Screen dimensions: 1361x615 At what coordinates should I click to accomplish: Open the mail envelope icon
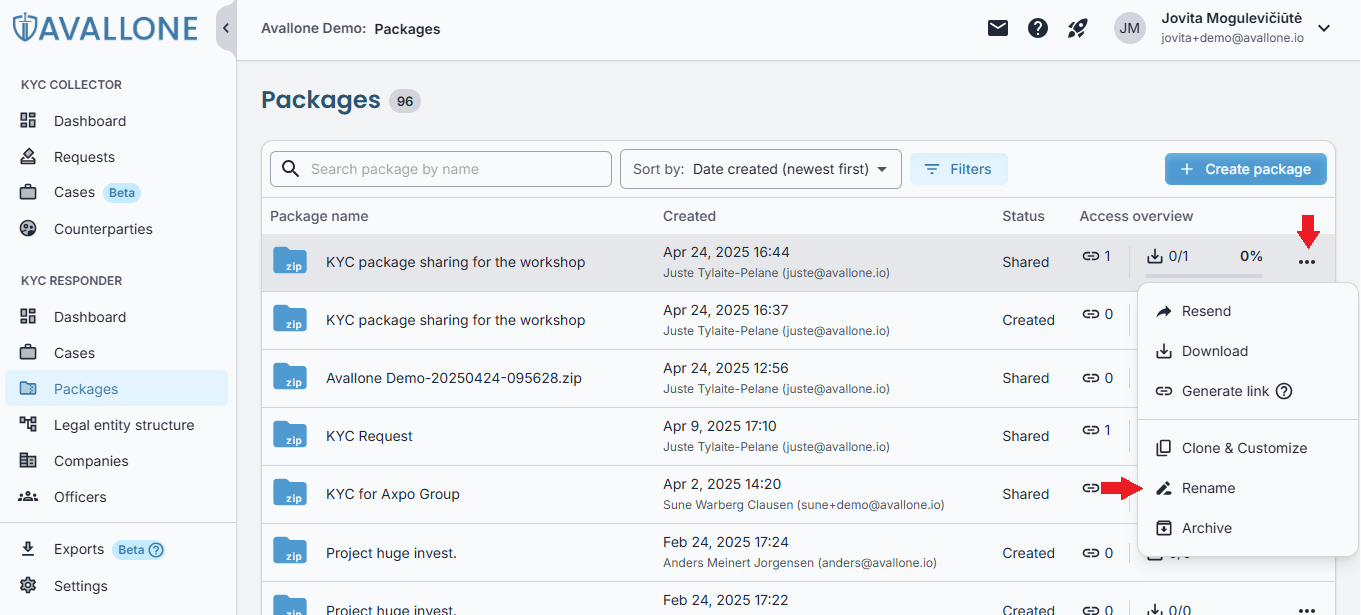click(998, 28)
